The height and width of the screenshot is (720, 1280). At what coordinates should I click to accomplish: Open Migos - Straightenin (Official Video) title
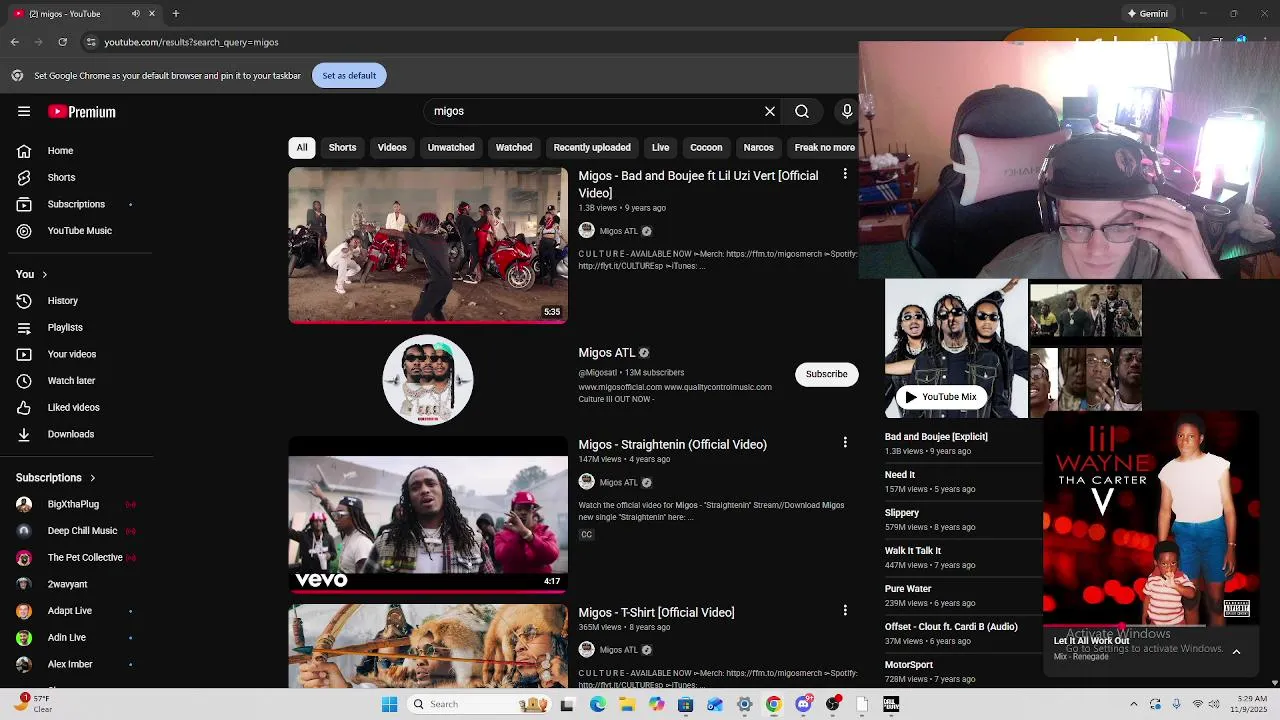673,445
